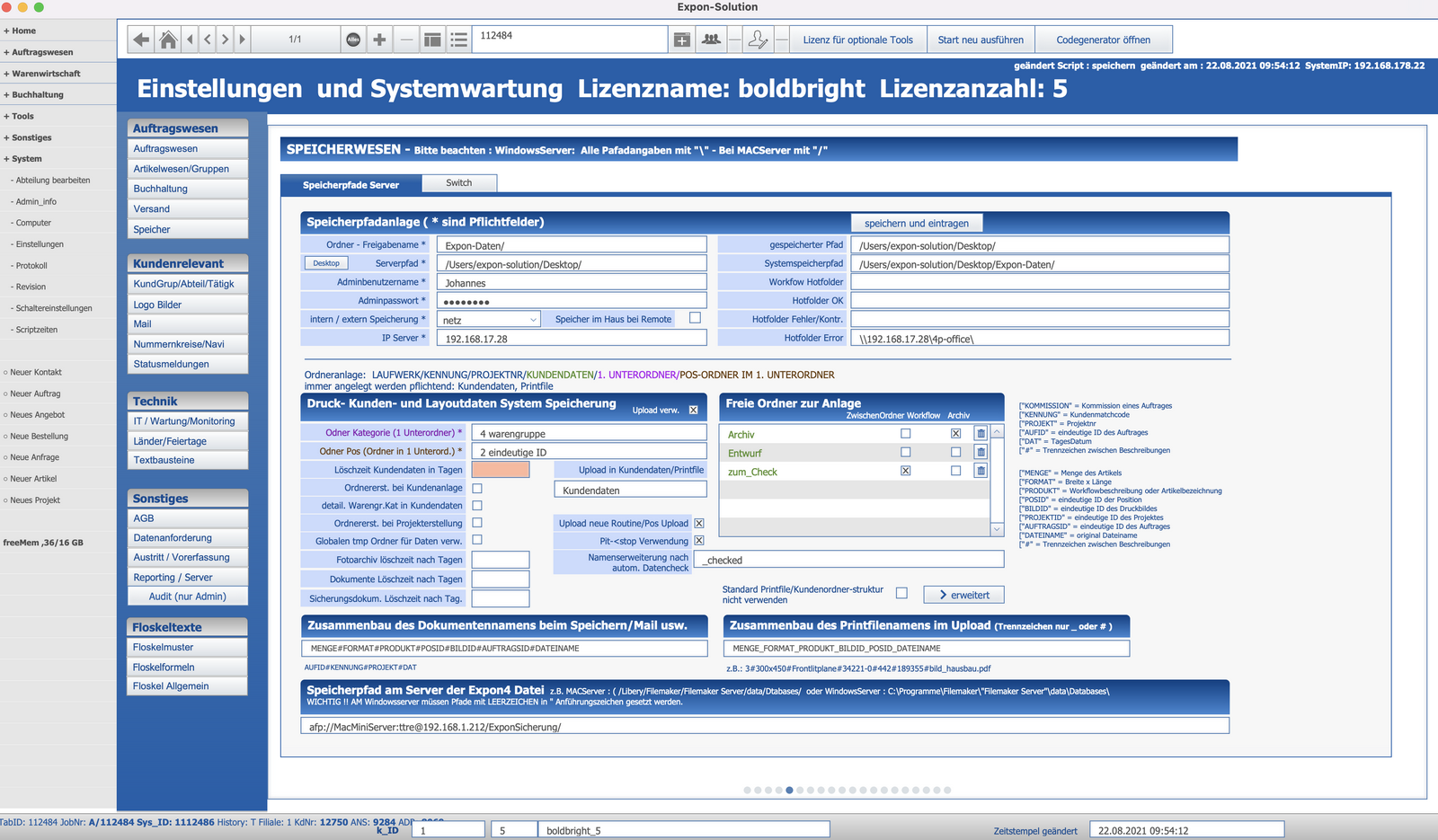Image resolution: width=1438 pixels, height=840 pixels.
Task: Click the plus new record icon
Action: 379,40
